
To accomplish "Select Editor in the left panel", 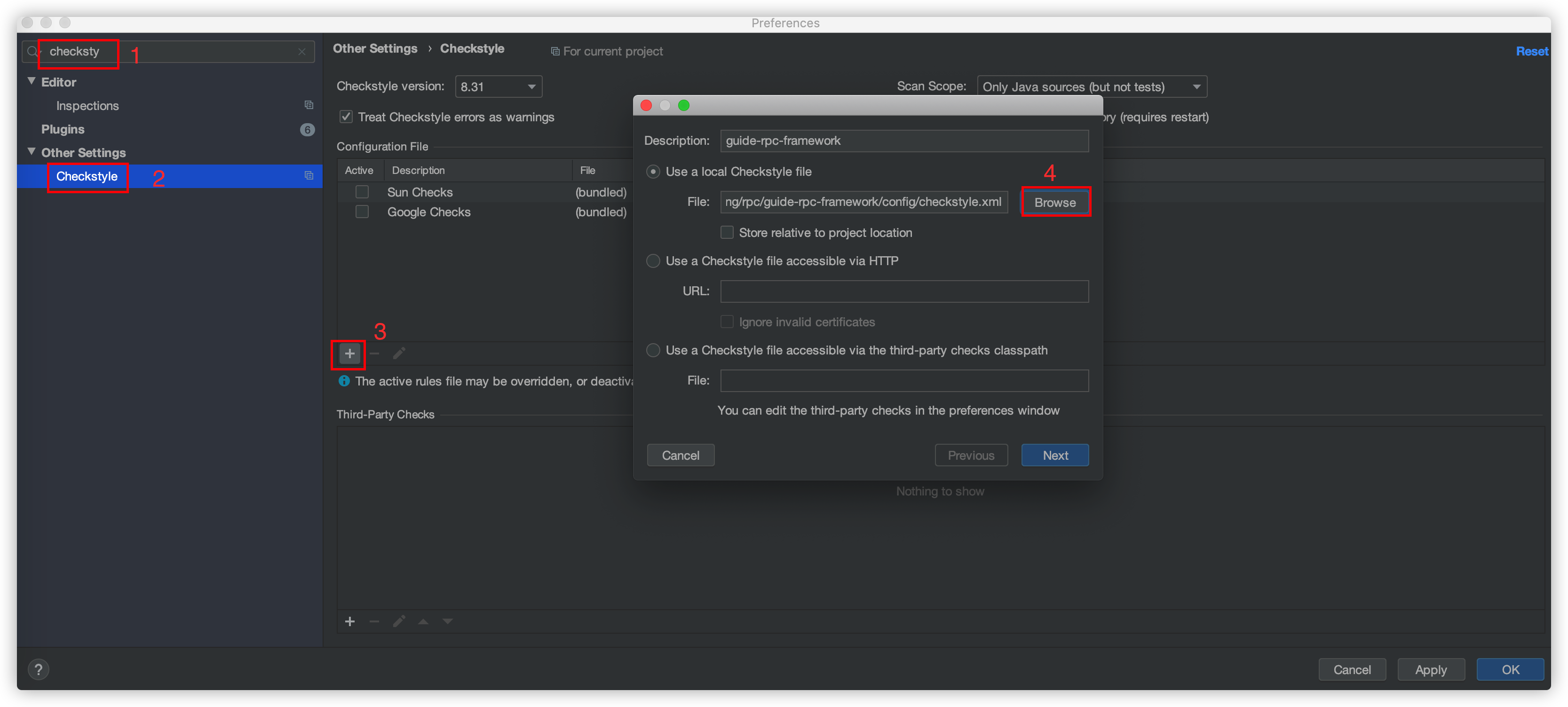I will coord(57,81).
